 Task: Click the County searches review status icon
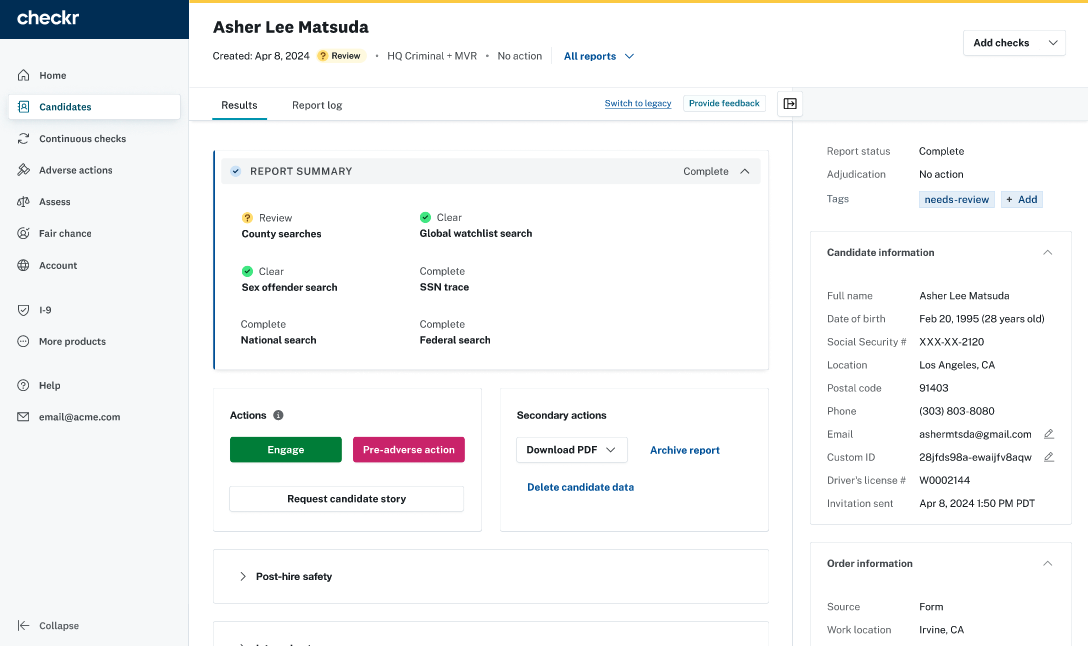pos(247,218)
